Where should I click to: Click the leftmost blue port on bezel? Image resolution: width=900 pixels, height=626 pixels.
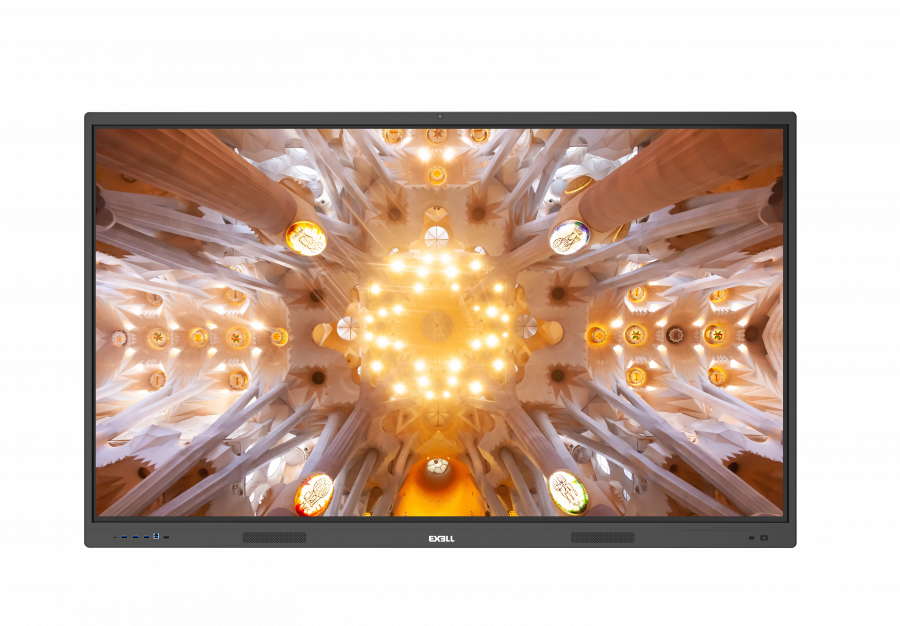tap(124, 537)
